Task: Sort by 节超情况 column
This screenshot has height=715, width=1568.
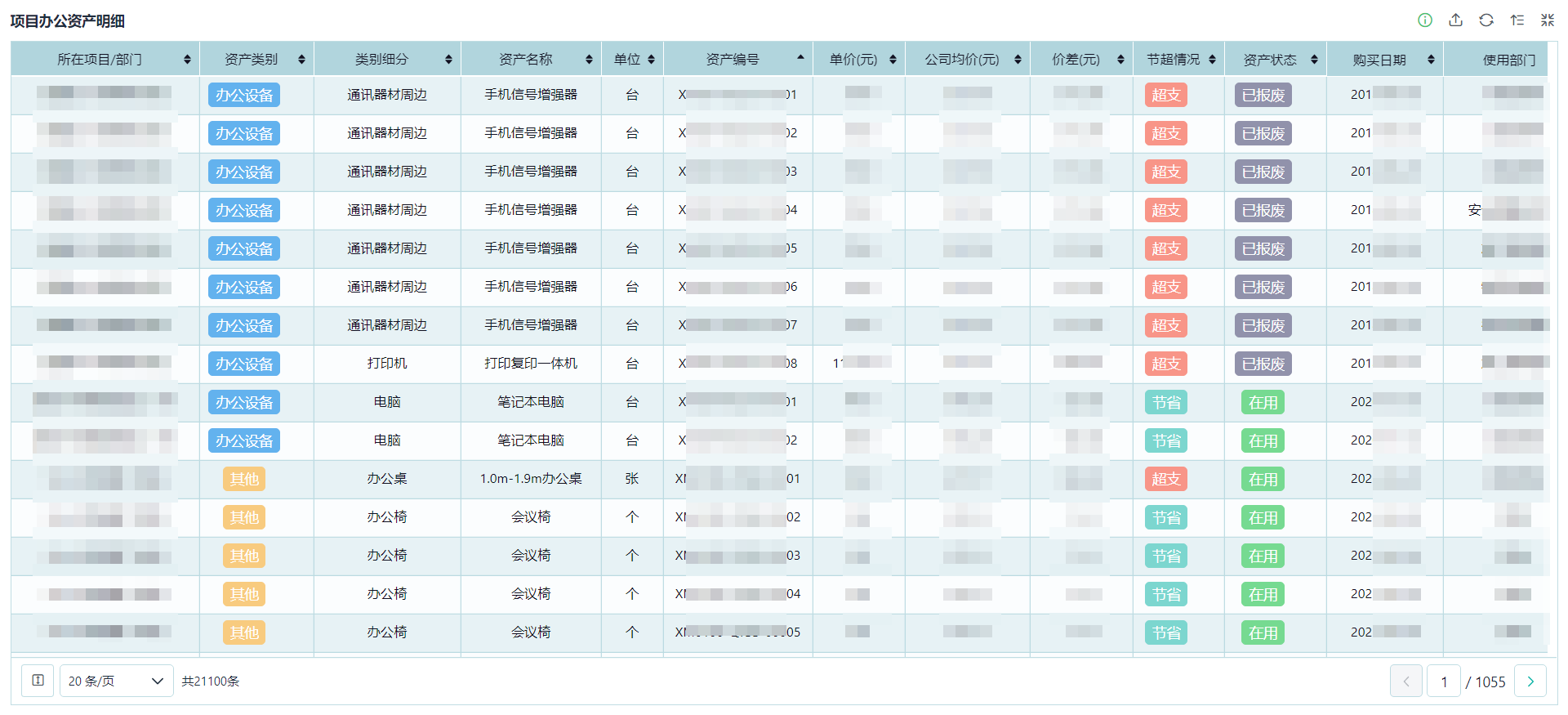Action: point(1173,60)
